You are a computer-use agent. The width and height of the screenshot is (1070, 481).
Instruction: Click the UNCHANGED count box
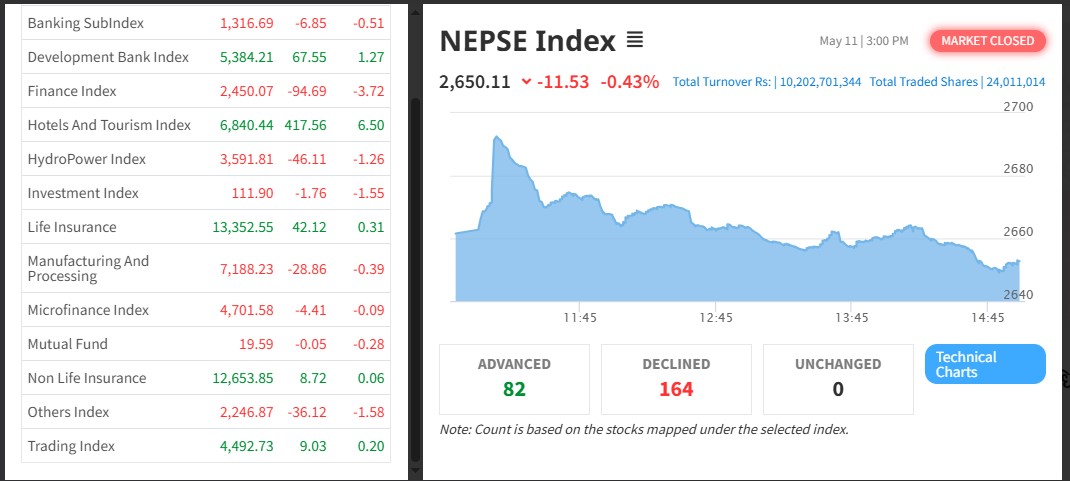(x=838, y=379)
